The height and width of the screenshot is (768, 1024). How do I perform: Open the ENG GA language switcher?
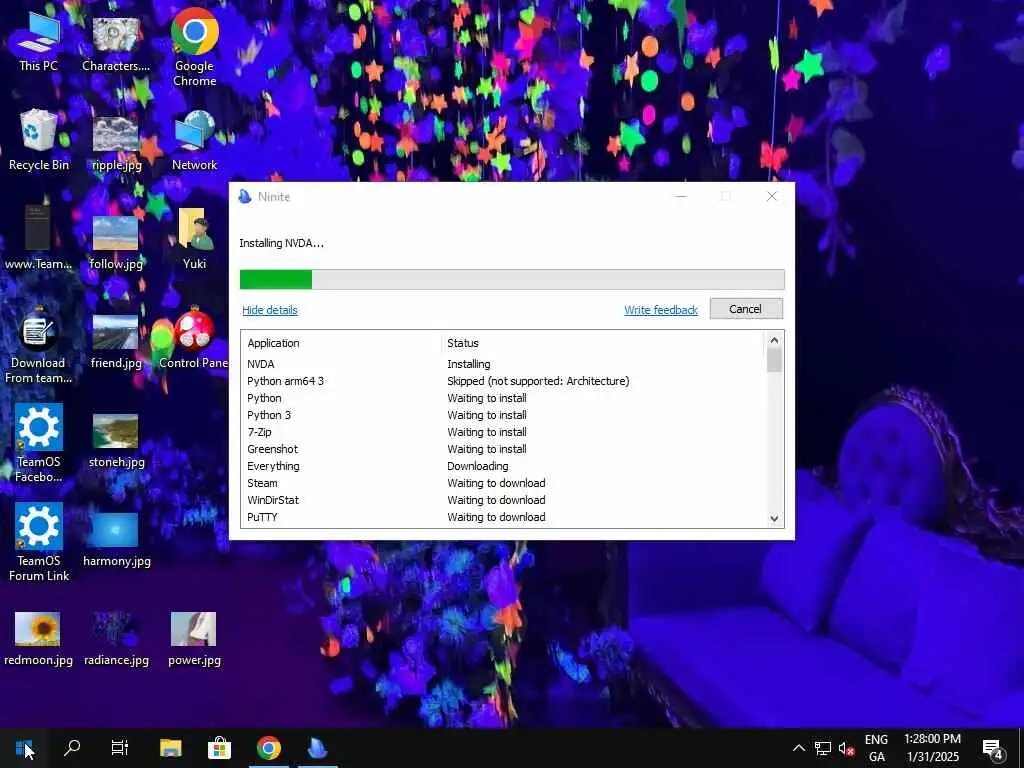[x=876, y=748]
